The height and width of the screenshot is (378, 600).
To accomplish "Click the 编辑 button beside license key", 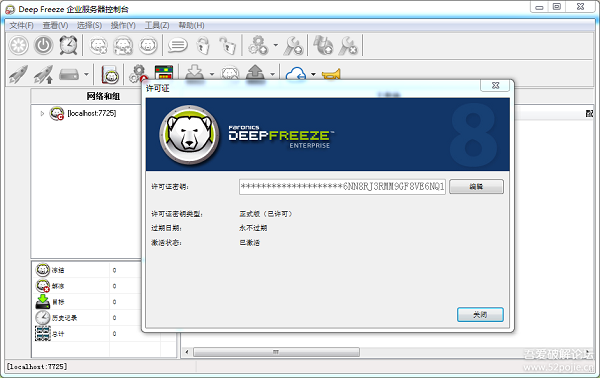I will [476, 187].
